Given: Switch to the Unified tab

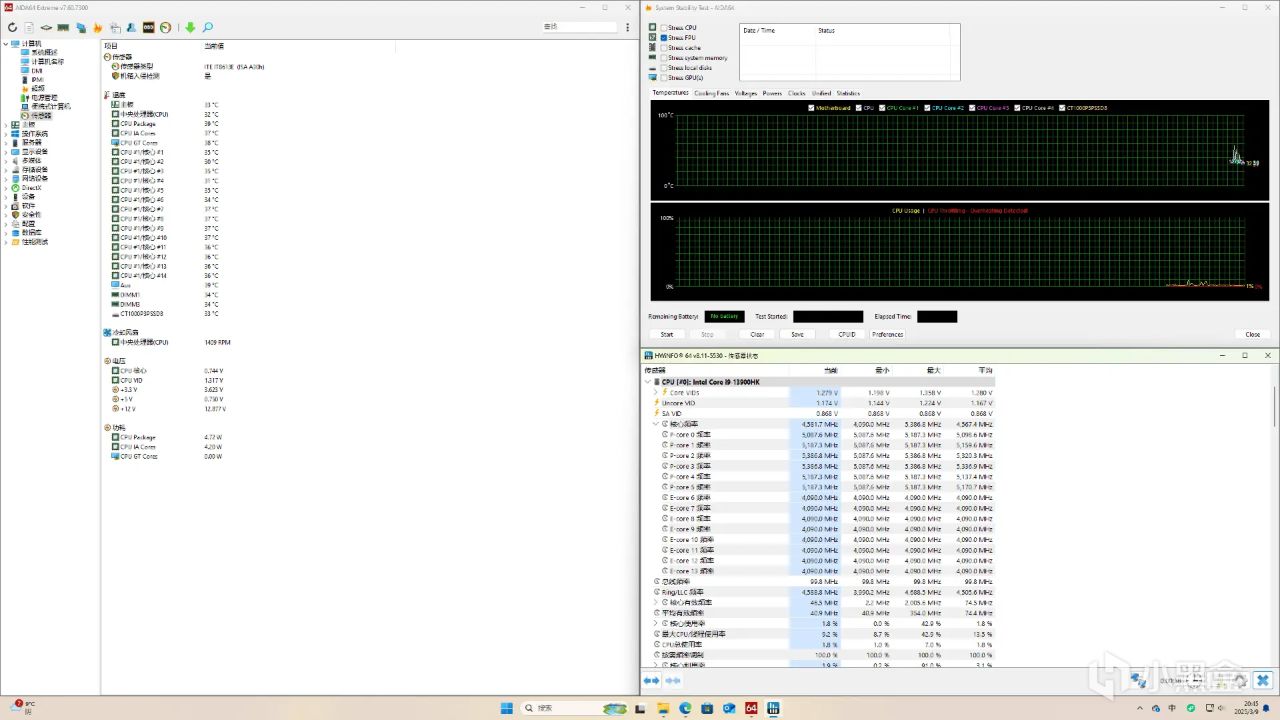Looking at the screenshot, I should [x=821, y=93].
